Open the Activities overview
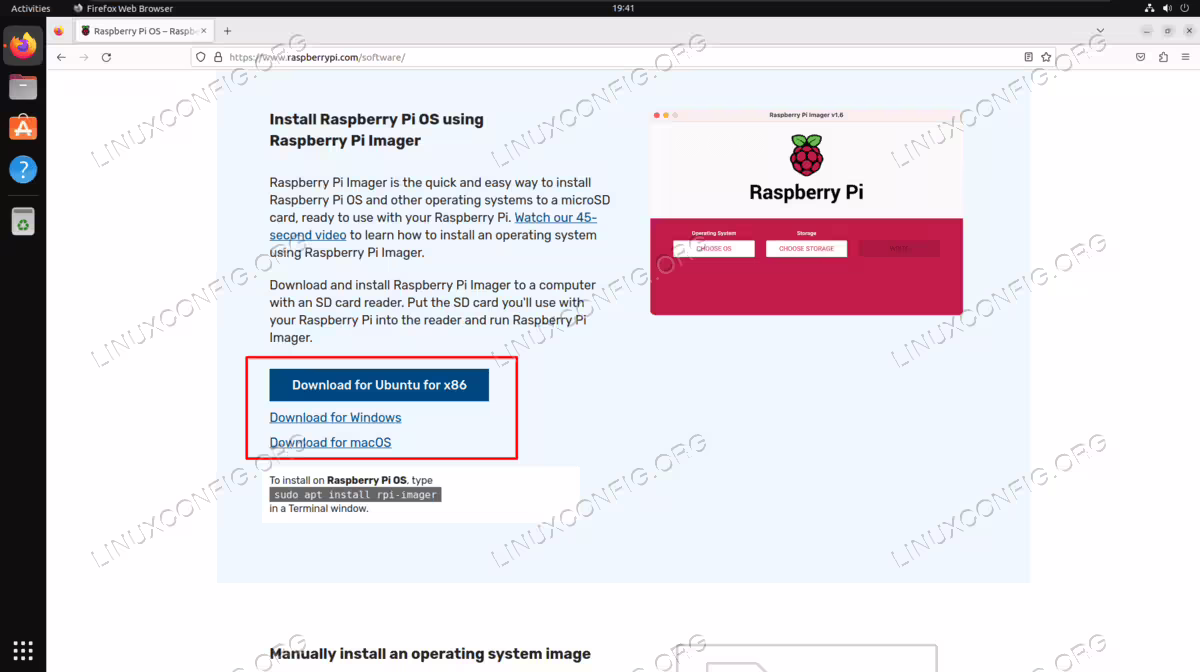 [31, 8]
